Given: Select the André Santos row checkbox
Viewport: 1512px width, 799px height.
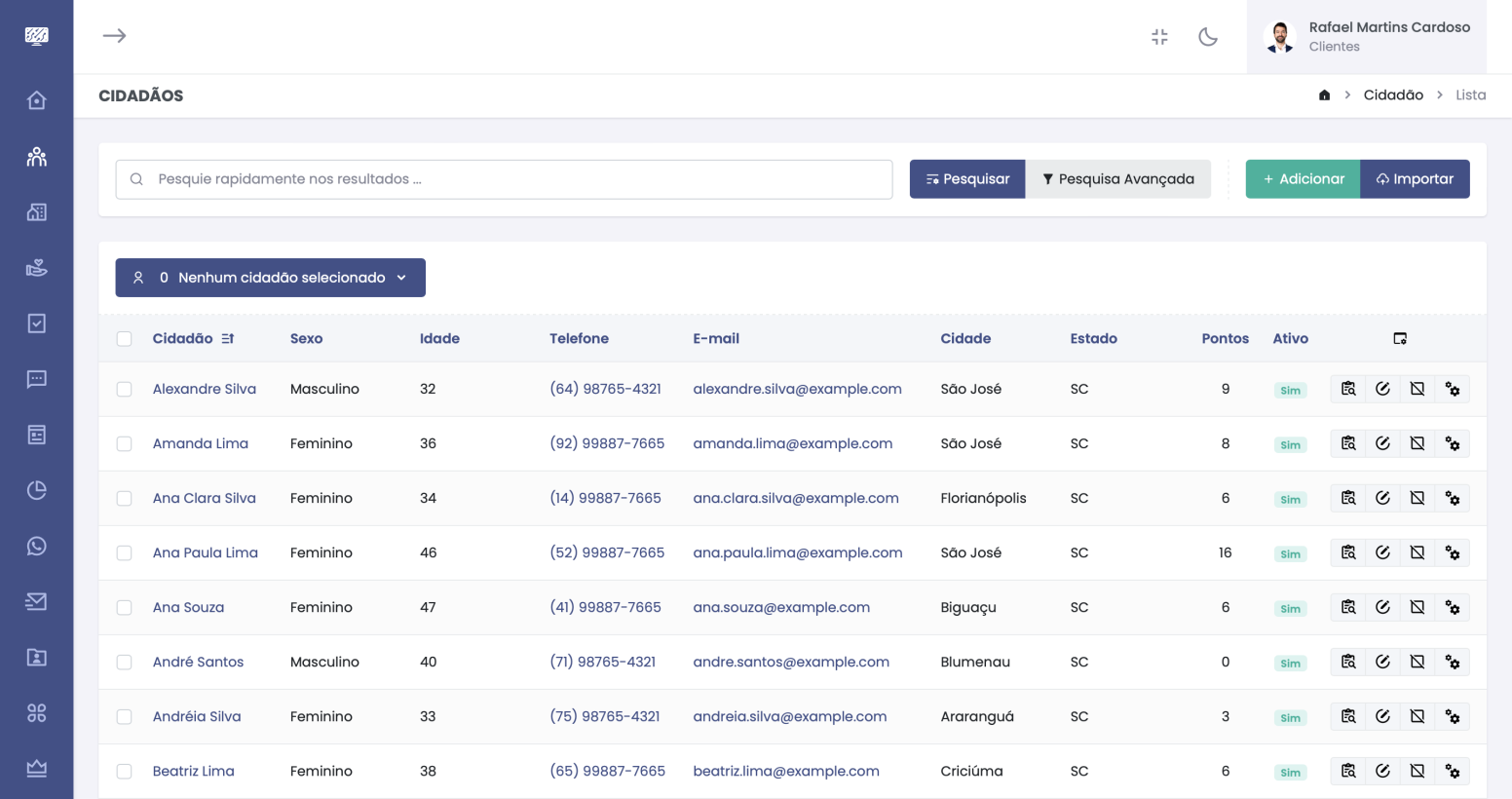Looking at the screenshot, I should [x=124, y=662].
